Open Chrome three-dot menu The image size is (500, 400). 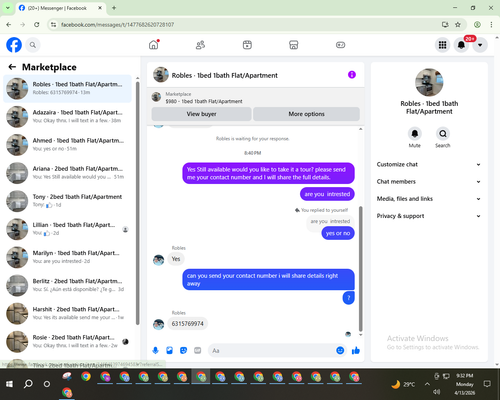tap(491, 25)
